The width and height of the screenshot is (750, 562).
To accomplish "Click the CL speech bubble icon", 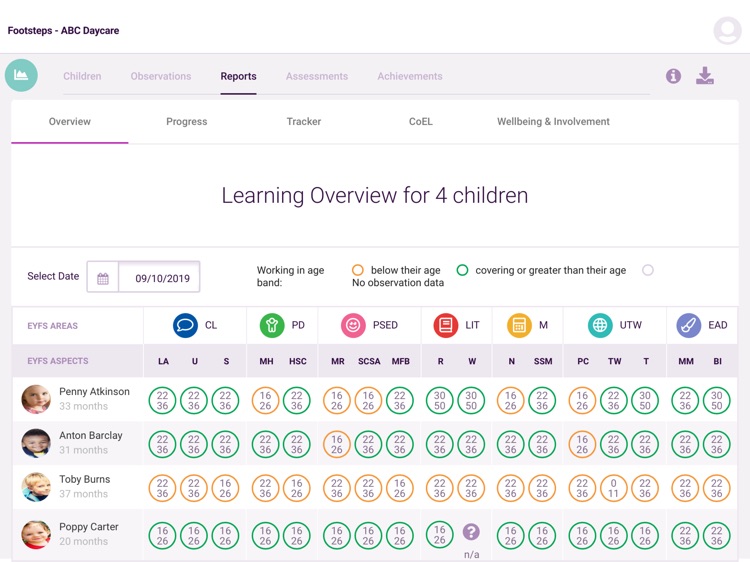I will pyautogui.click(x=185, y=325).
